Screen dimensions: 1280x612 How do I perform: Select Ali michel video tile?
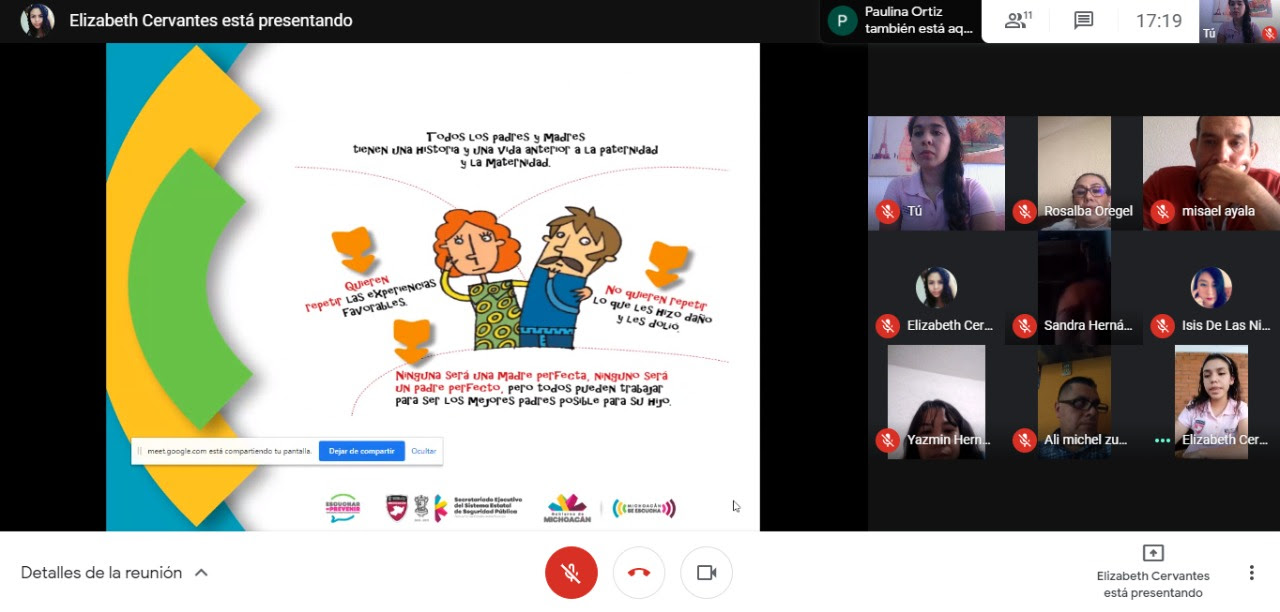tap(1074, 401)
